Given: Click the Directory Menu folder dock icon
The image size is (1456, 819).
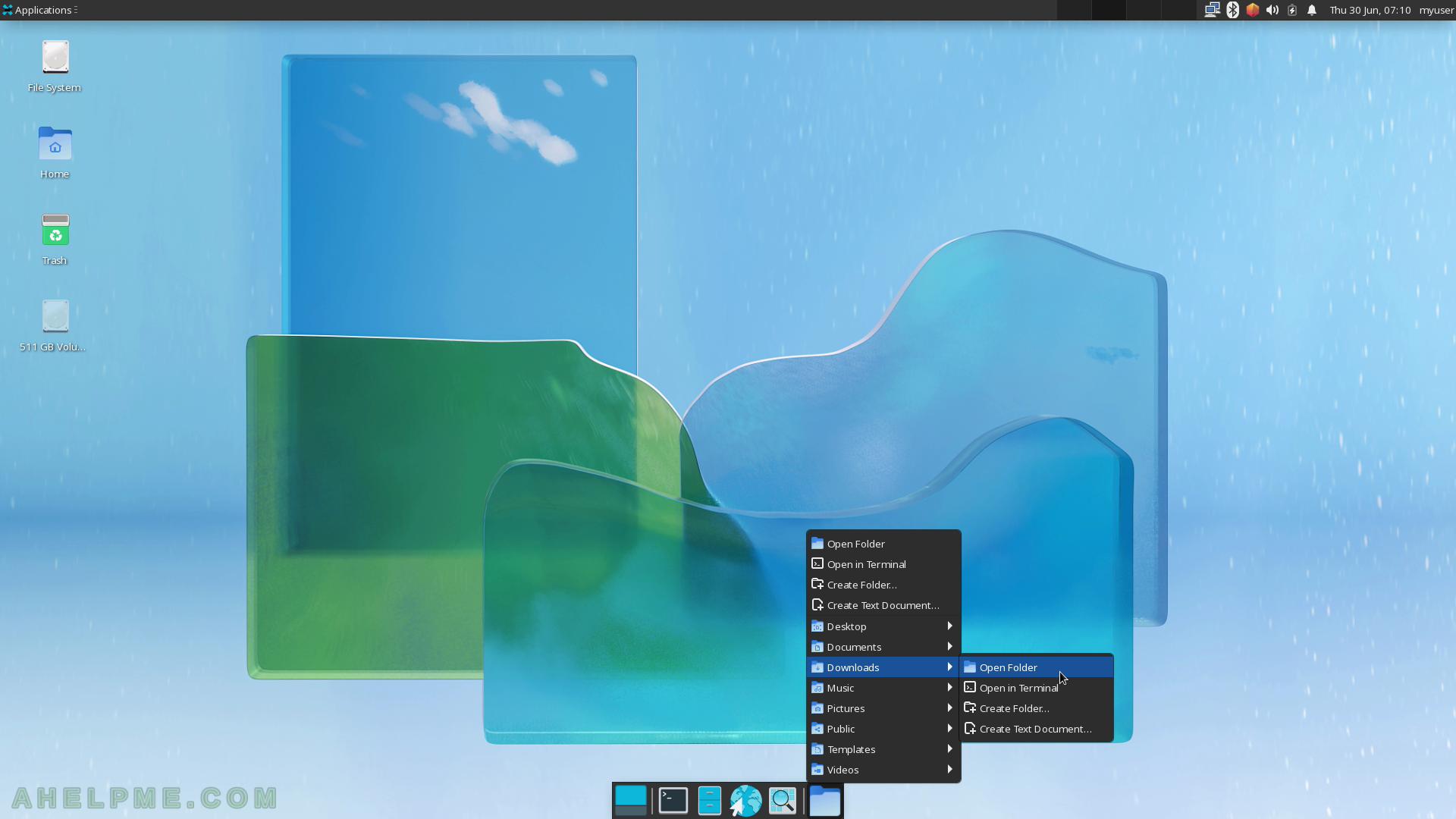Looking at the screenshot, I should (x=825, y=801).
